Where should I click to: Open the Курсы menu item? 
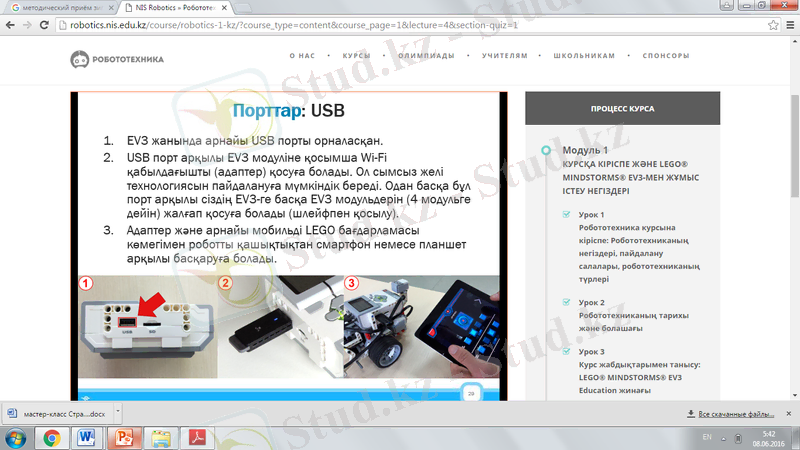356,58
